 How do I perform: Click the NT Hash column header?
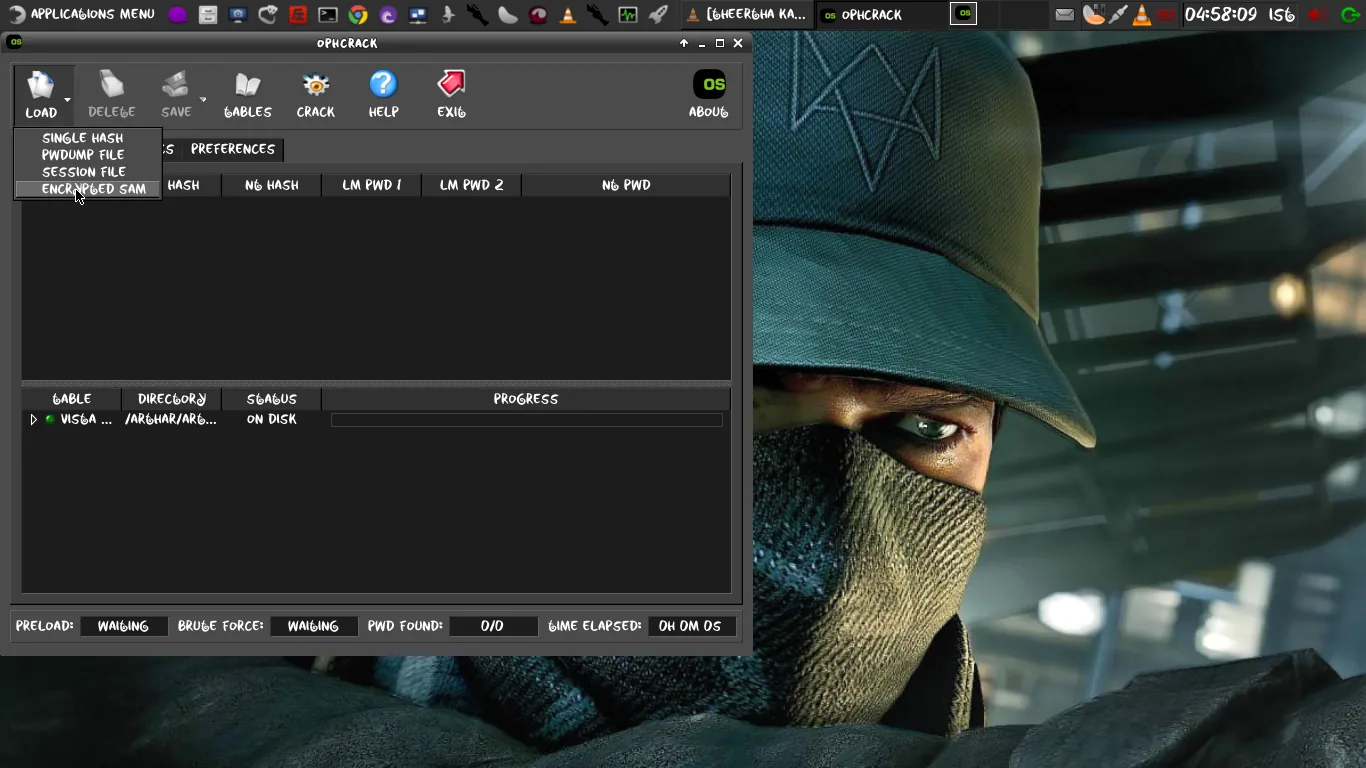(x=272, y=185)
